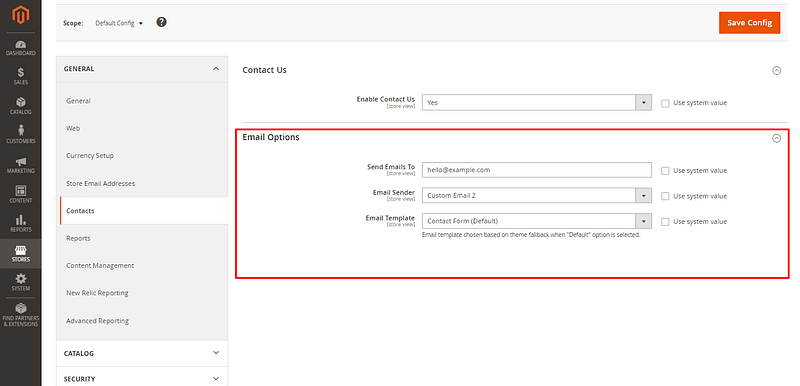
Task: Open the Stores sidebar icon
Action: pyautogui.click(x=20, y=253)
